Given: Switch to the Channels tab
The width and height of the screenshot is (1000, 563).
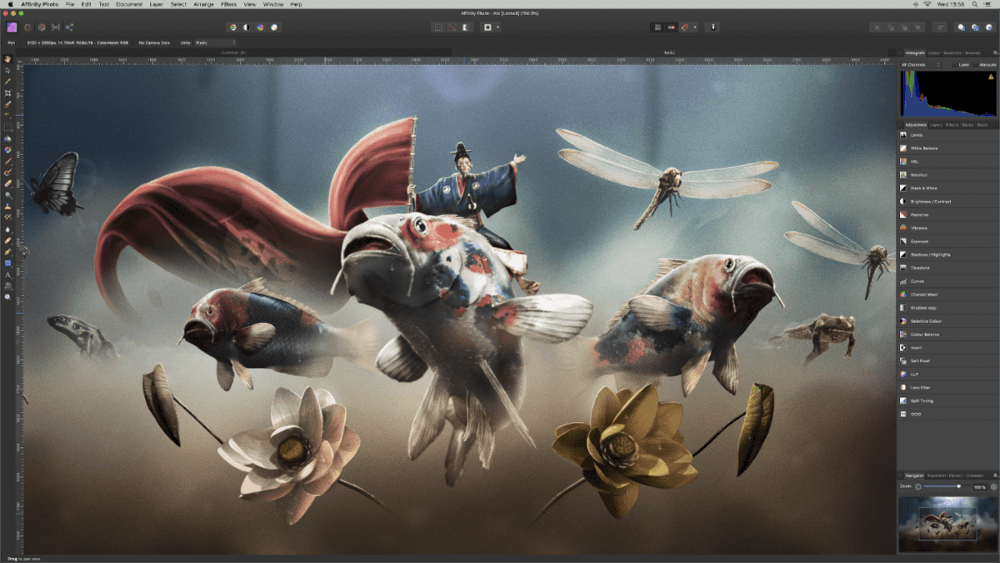Looking at the screenshot, I should point(974,476).
